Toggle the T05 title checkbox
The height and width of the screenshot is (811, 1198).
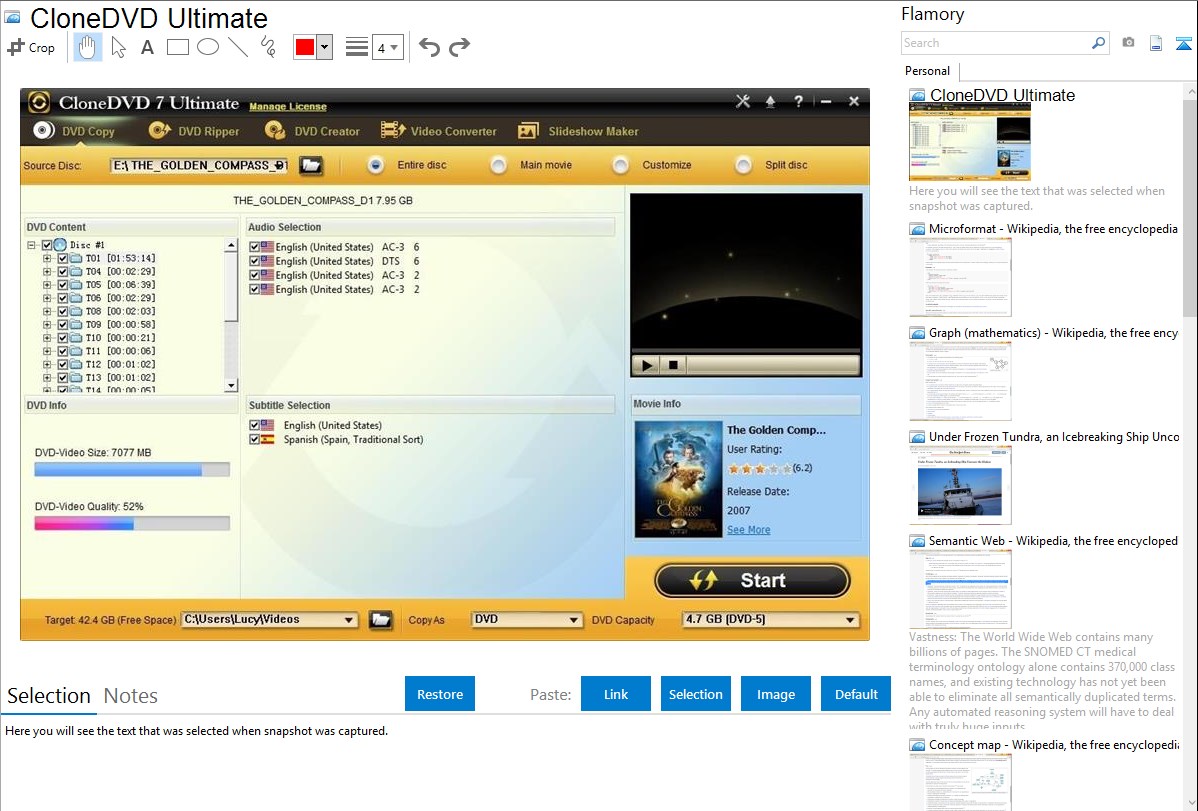(x=63, y=285)
